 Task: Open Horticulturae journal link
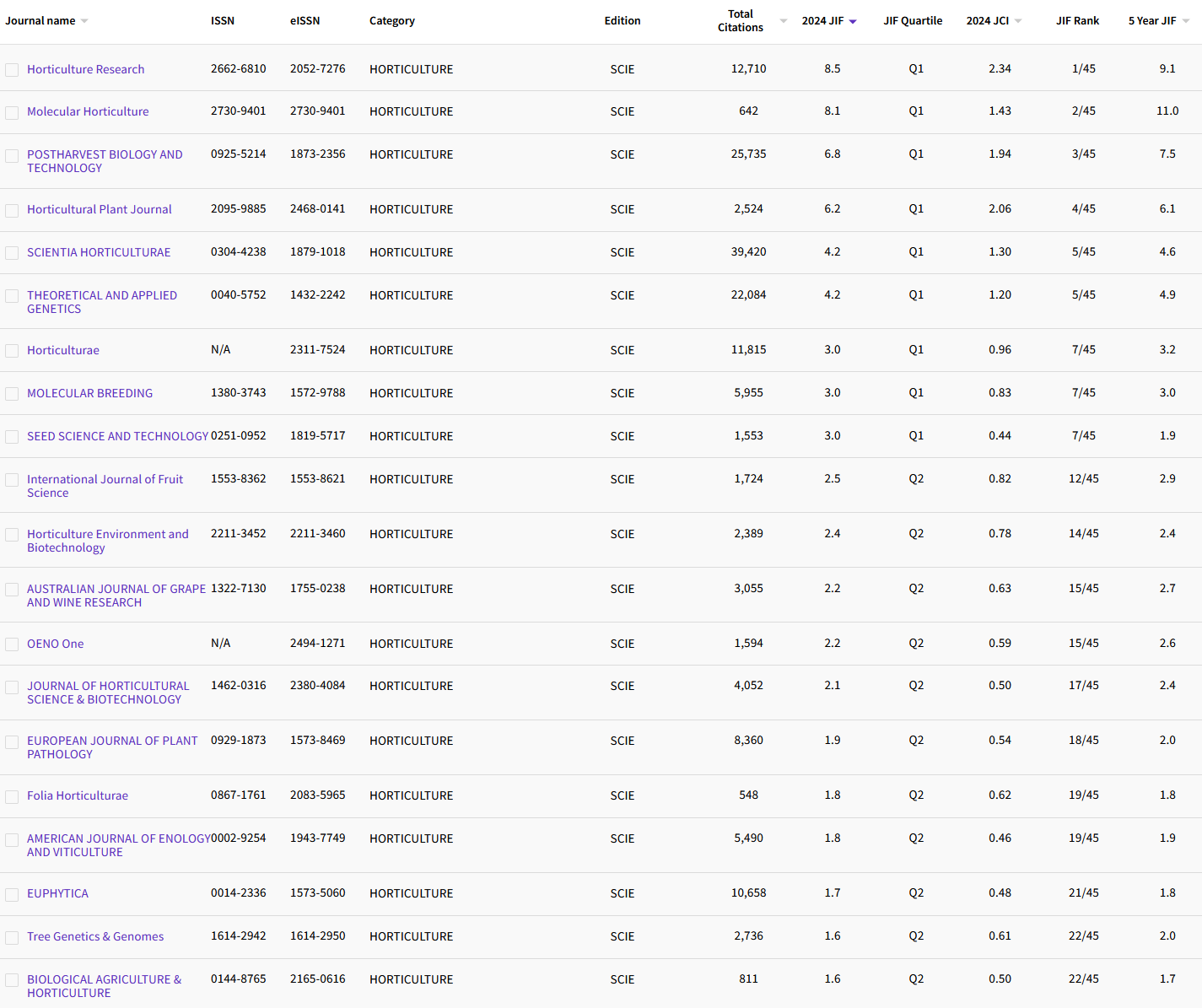coord(63,350)
